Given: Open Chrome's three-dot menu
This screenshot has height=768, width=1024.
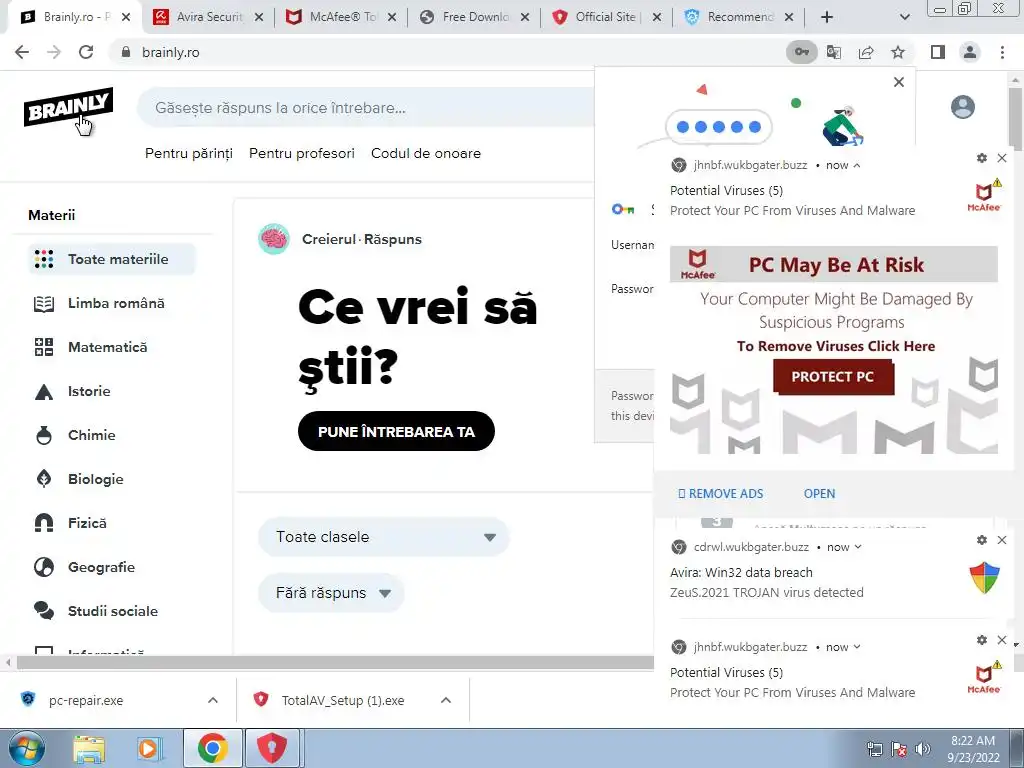Looking at the screenshot, I should pos(1002,52).
